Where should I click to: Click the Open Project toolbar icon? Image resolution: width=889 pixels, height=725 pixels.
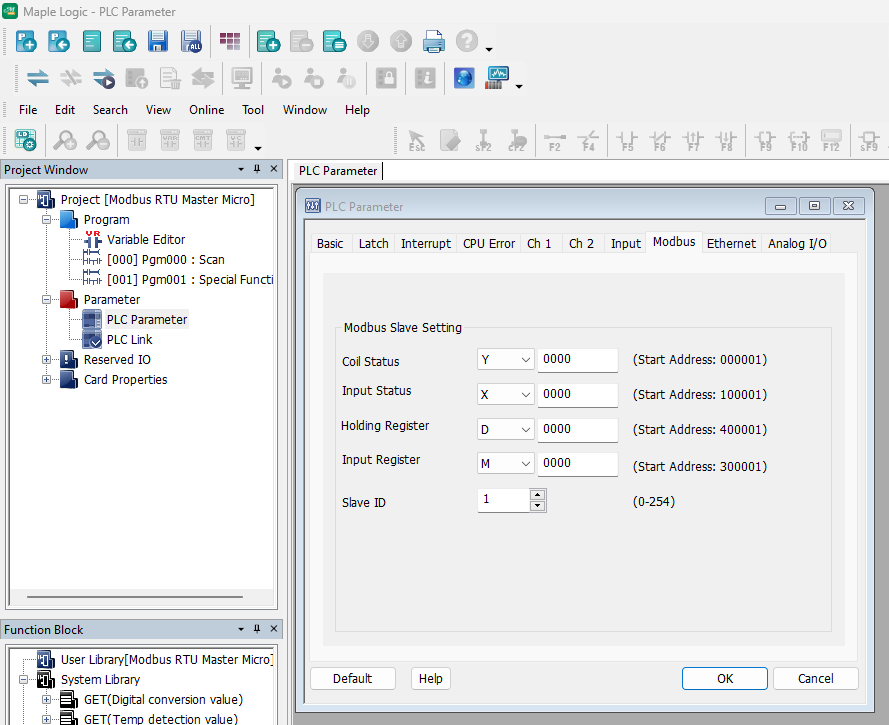point(58,41)
